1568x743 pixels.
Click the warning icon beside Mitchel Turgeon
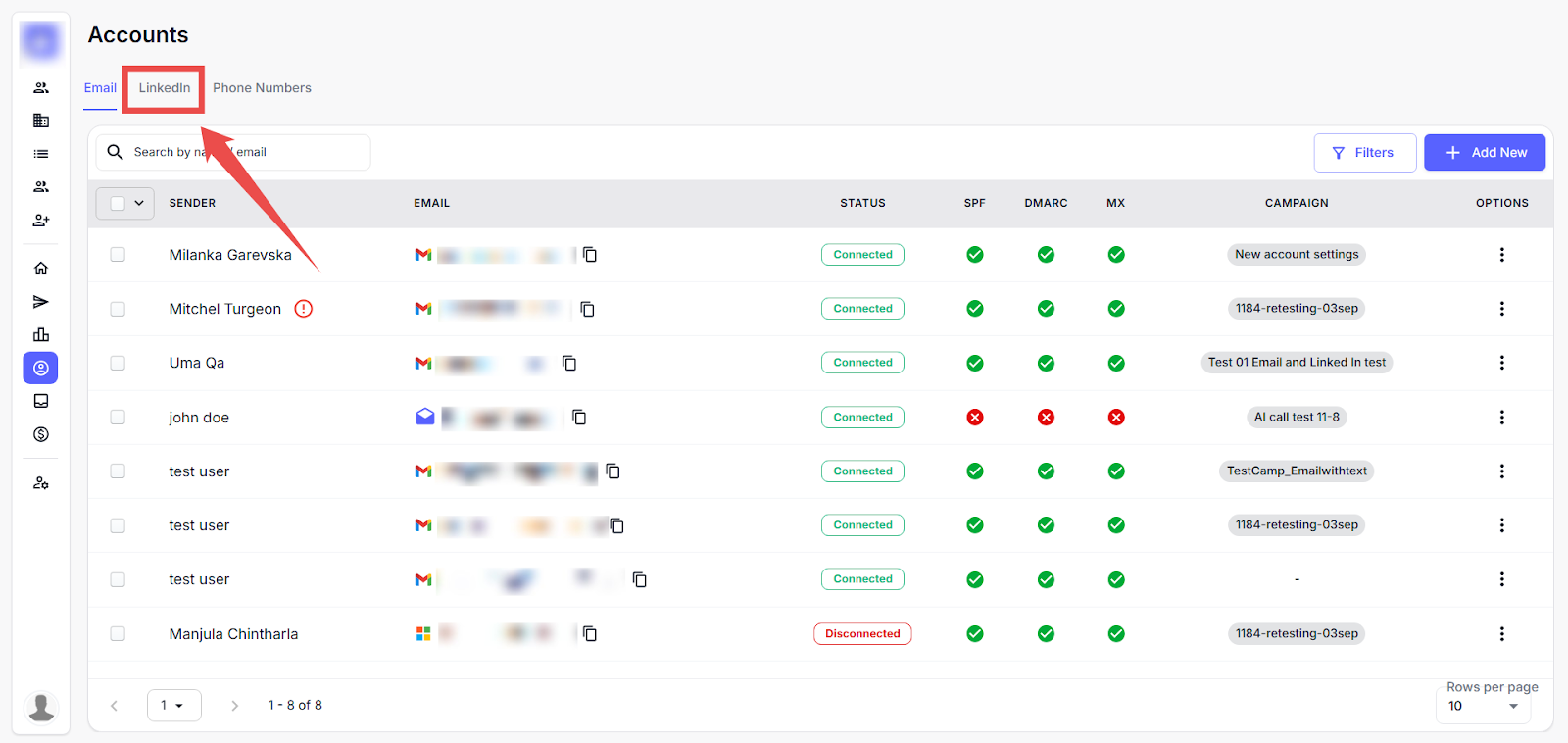click(x=304, y=309)
